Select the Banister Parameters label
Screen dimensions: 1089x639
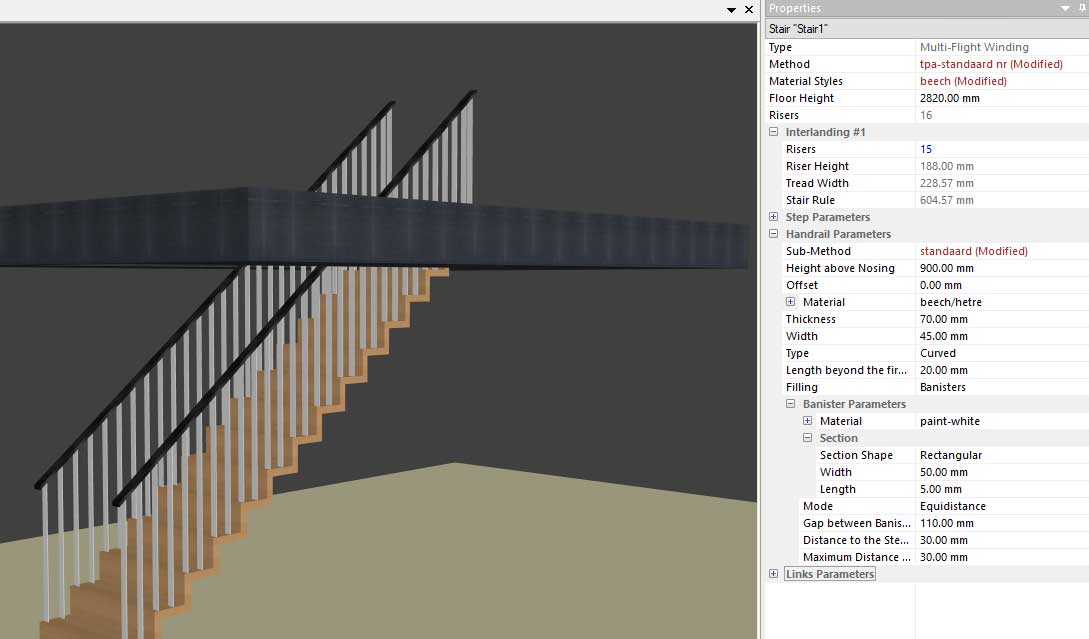854,404
